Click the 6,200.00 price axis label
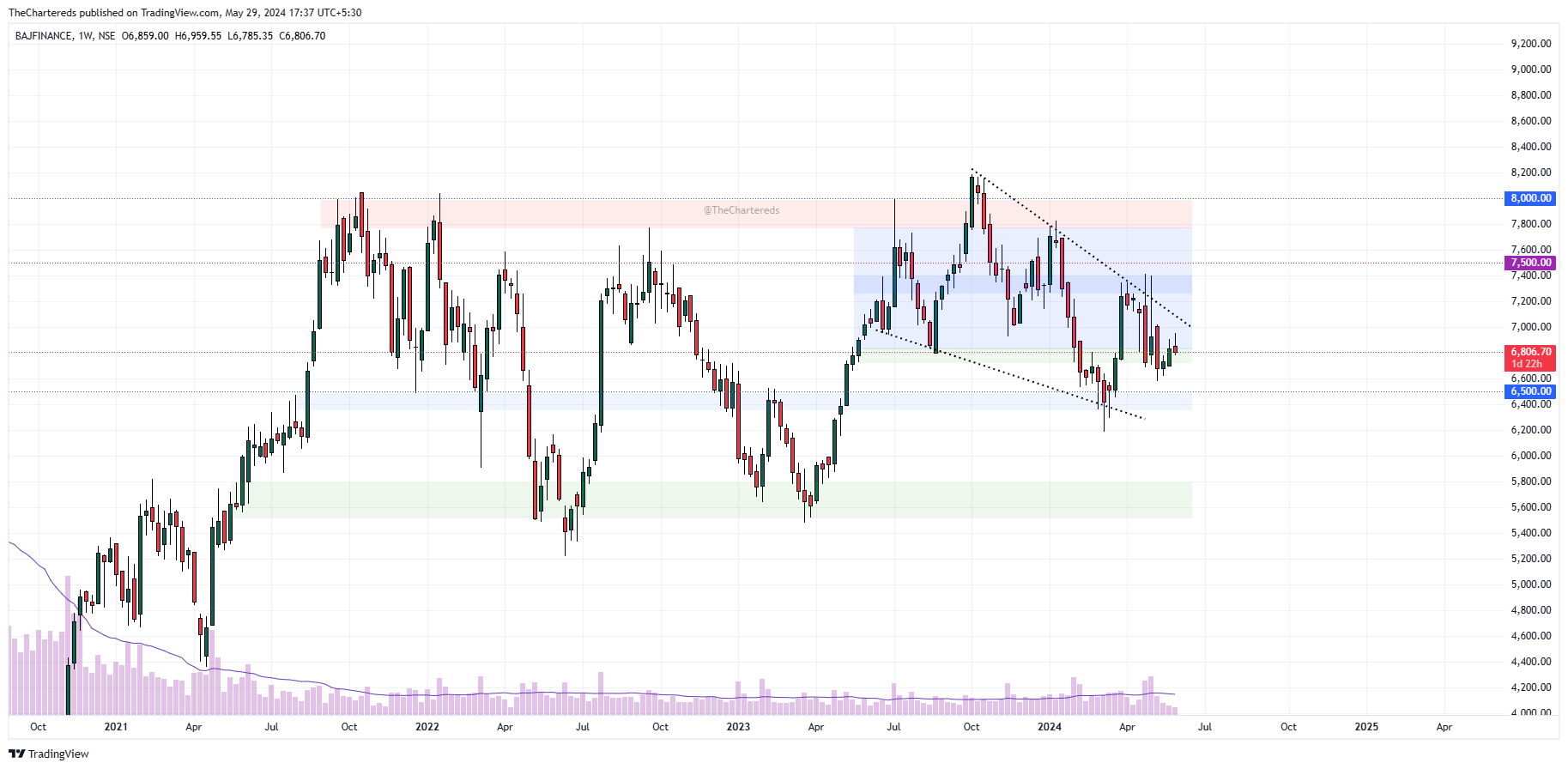Image resolution: width=1568 pixels, height=769 pixels. tap(1531, 430)
